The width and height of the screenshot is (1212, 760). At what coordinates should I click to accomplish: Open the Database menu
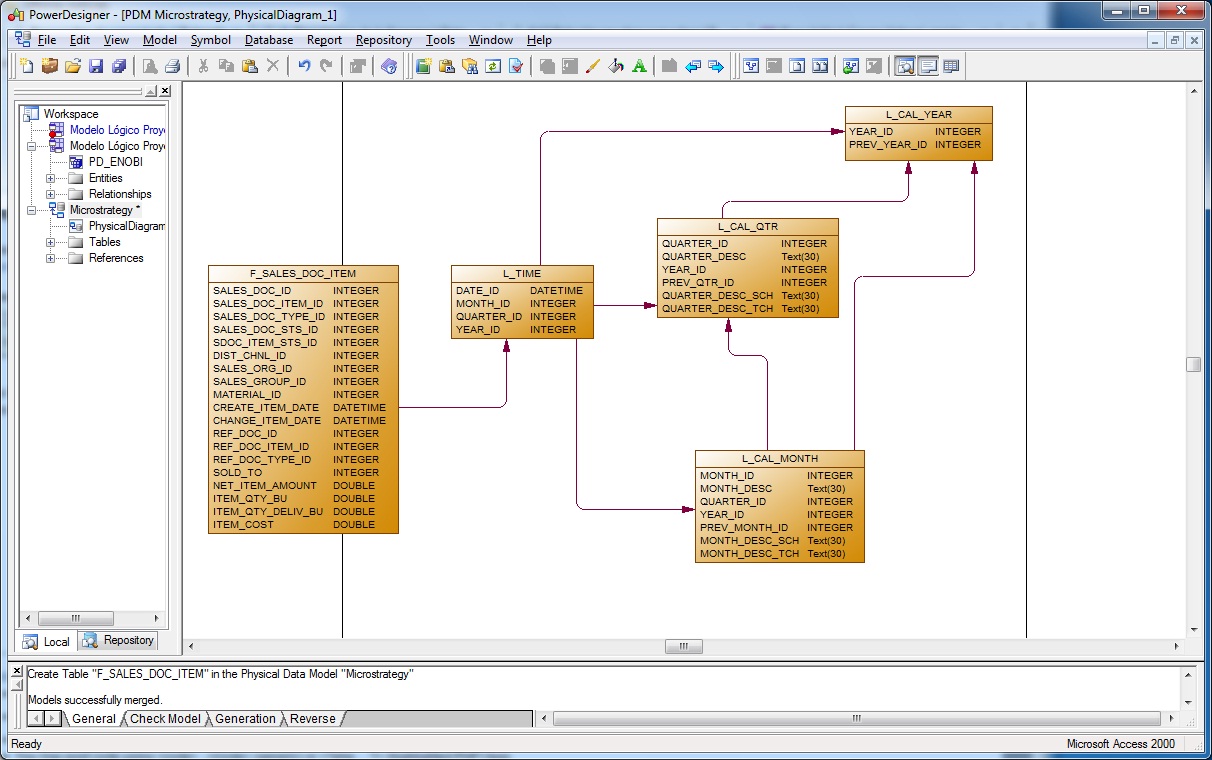269,40
